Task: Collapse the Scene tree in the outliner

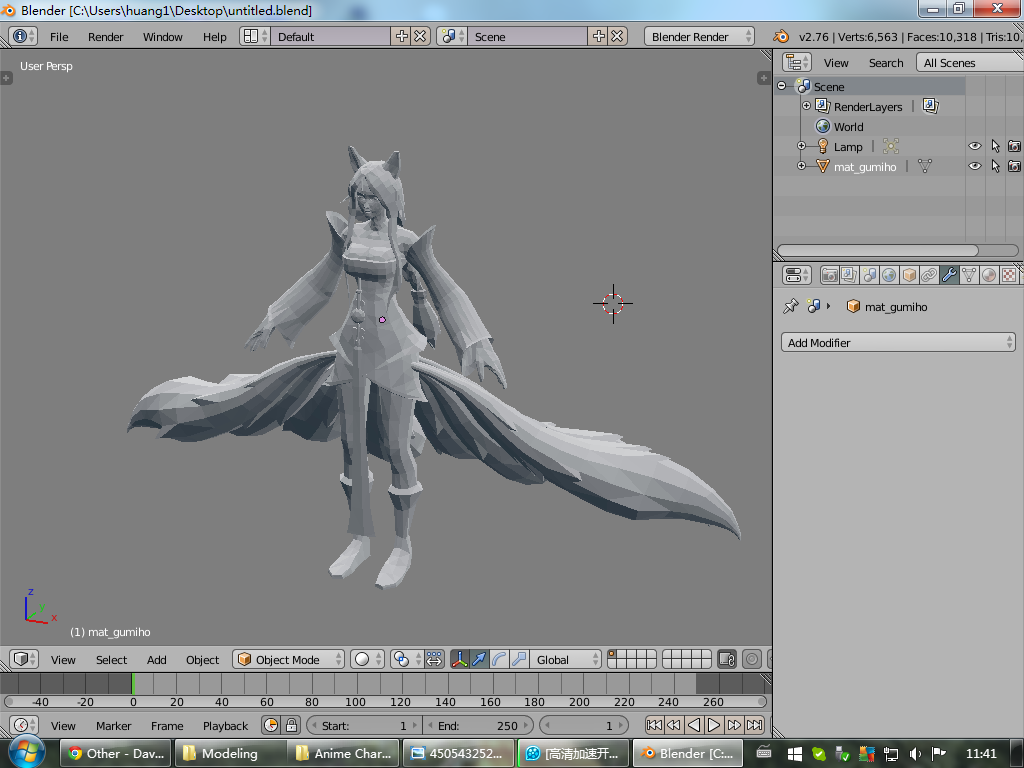Action: click(x=782, y=86)
